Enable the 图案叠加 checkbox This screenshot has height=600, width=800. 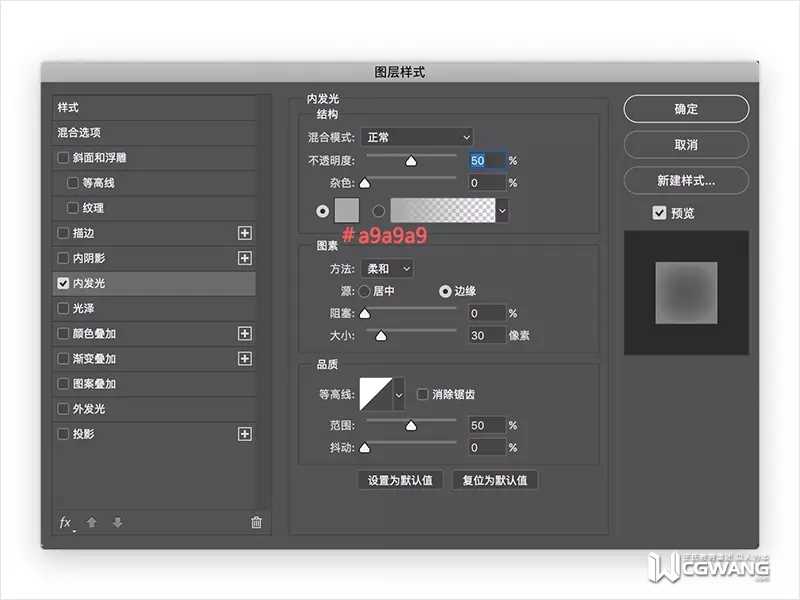(x=63, y=384)
